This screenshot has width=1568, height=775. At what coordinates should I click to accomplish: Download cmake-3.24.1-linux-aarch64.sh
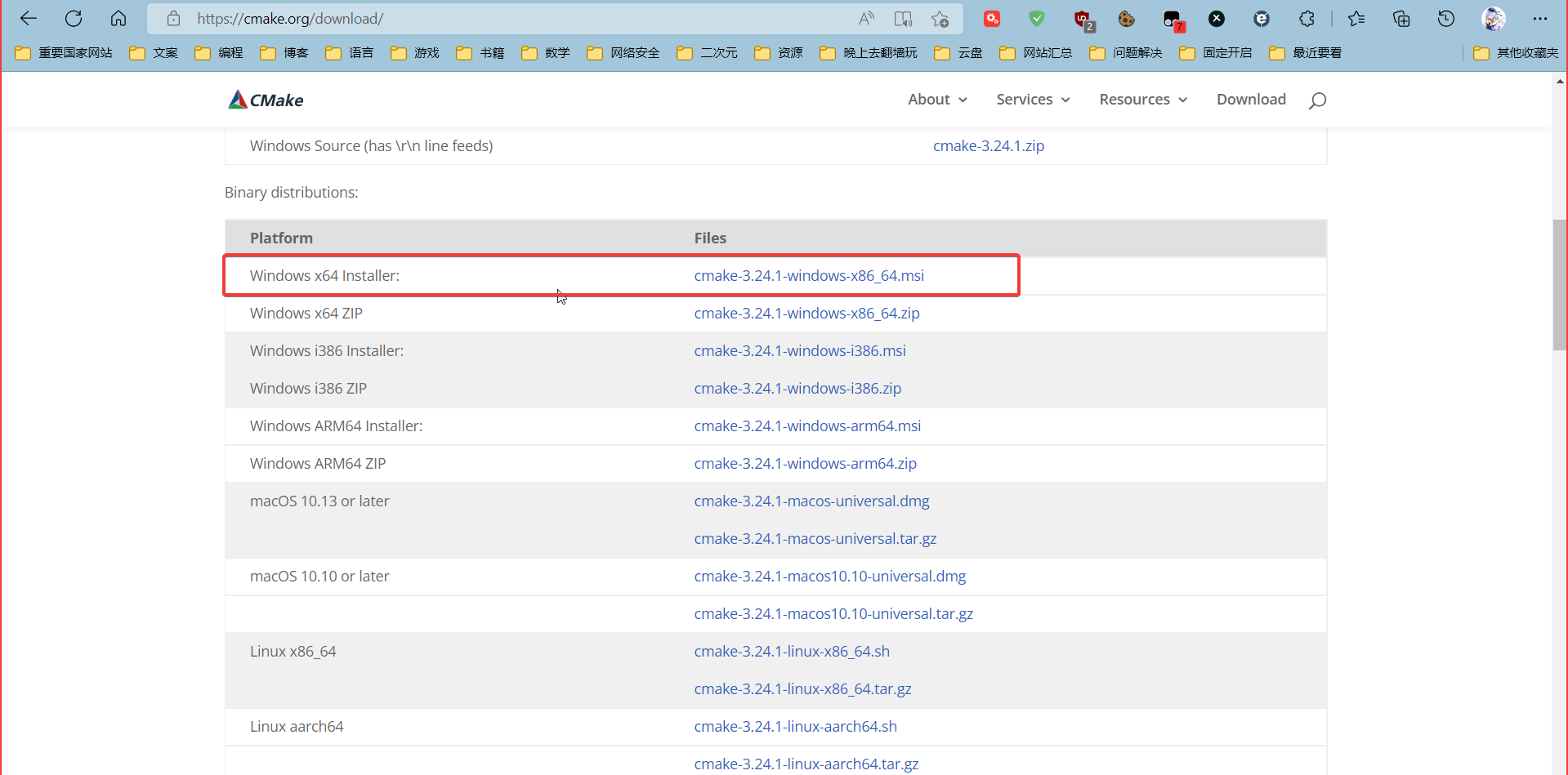[795, 727]
